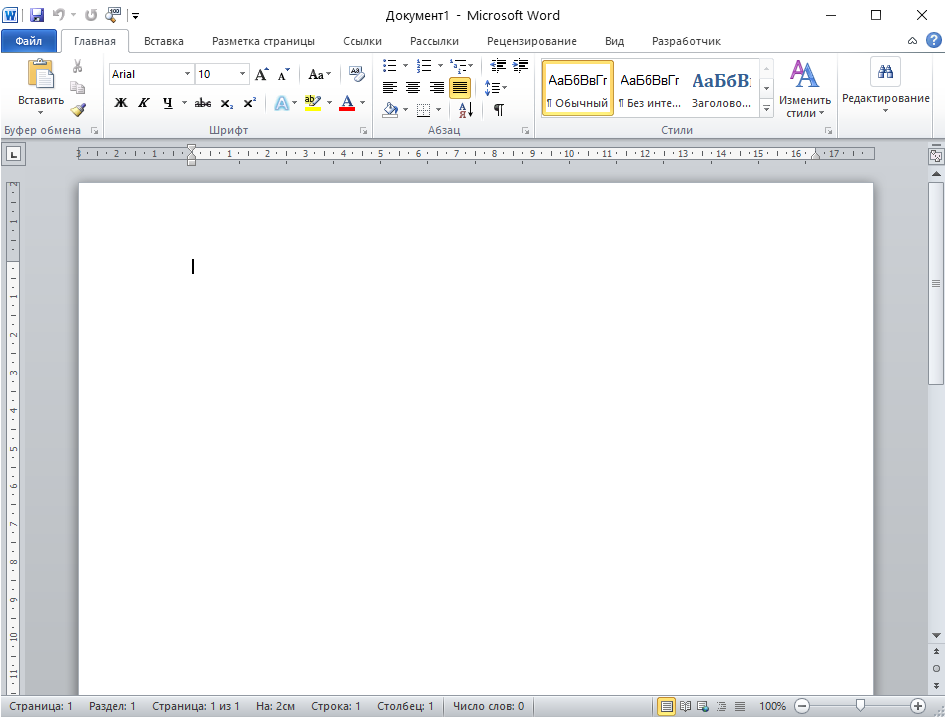The width and height of the screenshot is (946, 718).
Task: Select the strikethrough icon
Action: pyautogui.click(x=203, y=103)
